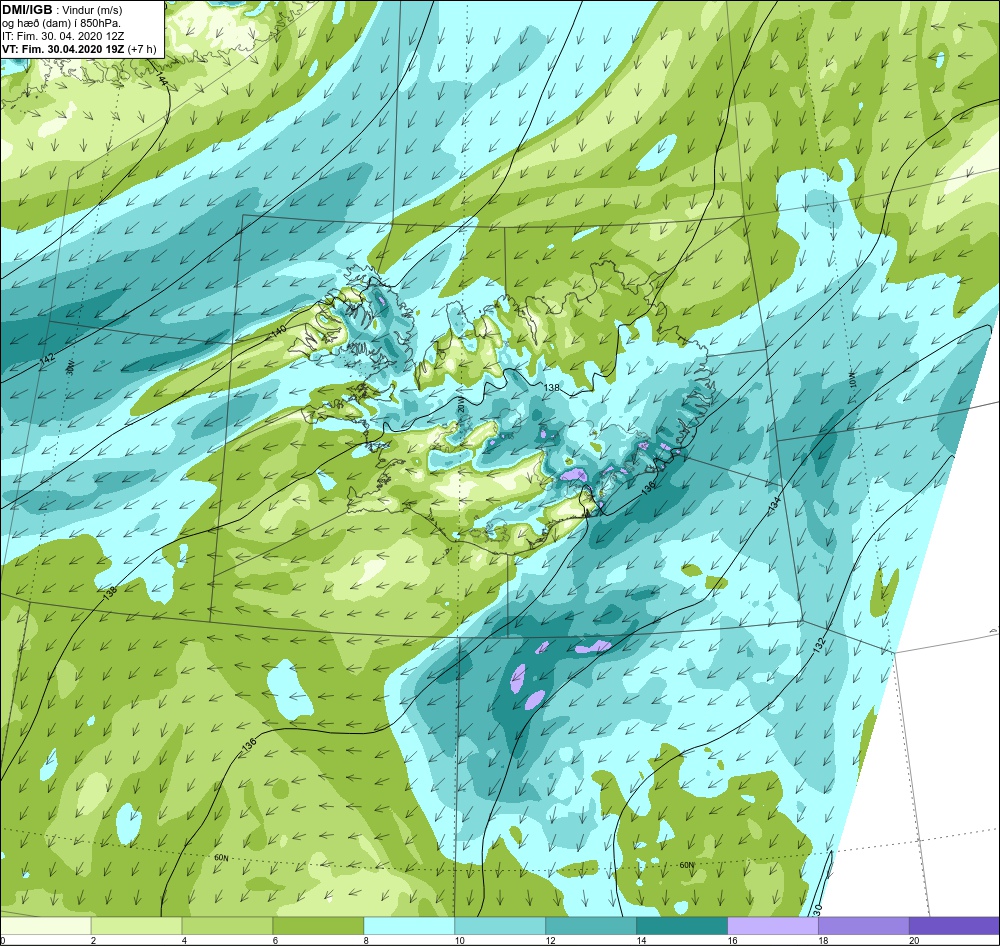
Task: Click the '134' height contour label
Action: pyautogui.click(x=775, y=503)
